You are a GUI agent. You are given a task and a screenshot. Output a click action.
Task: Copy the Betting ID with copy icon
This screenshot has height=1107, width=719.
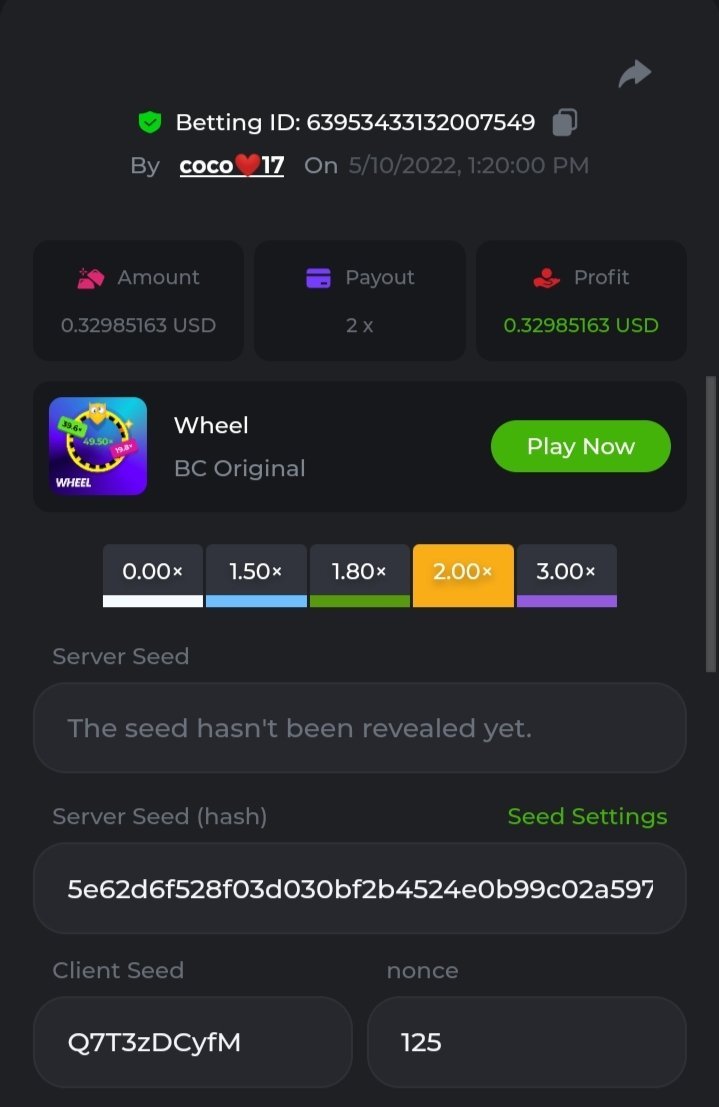pyautogui.click(x=564, y=123)
